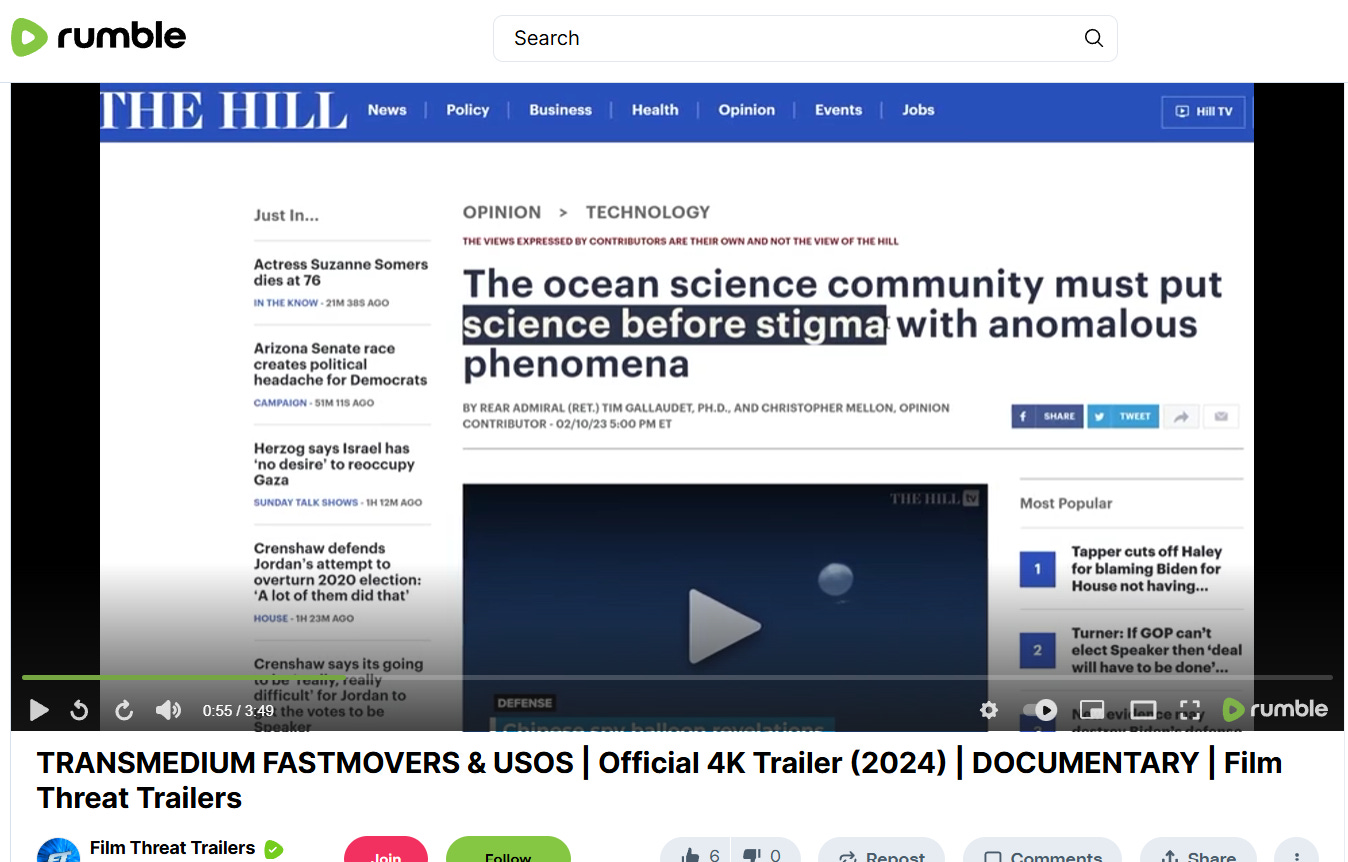Mute the video volume speaker icon
This screenshot has height=862, width=1348.
click(x=168, y=710)
